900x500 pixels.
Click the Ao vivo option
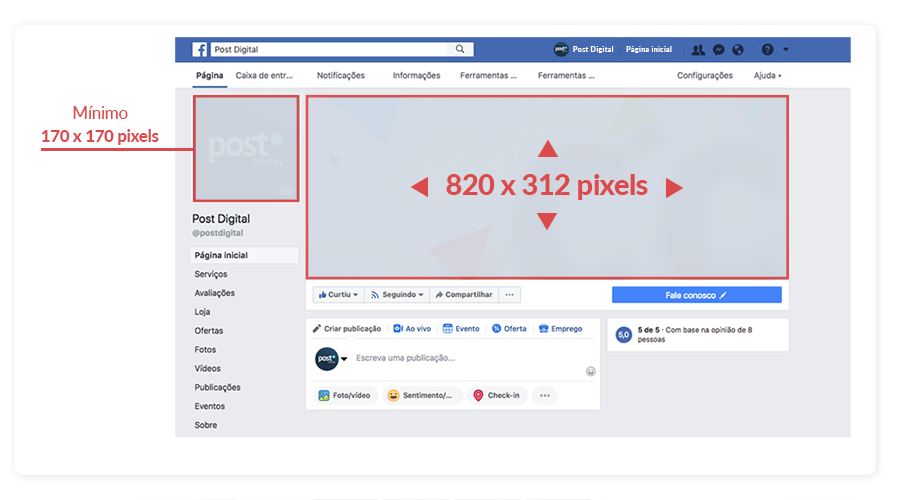(x=412, y=329)
